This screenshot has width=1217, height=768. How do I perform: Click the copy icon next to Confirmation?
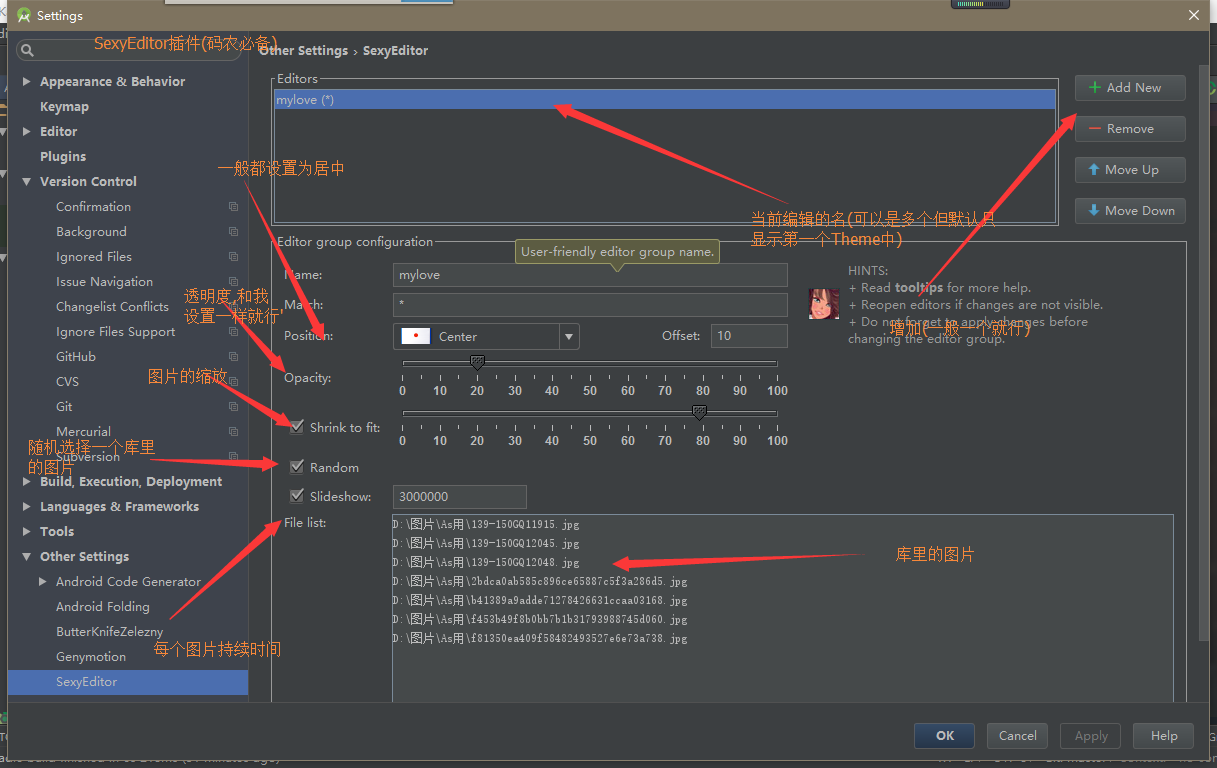[233, 207]
